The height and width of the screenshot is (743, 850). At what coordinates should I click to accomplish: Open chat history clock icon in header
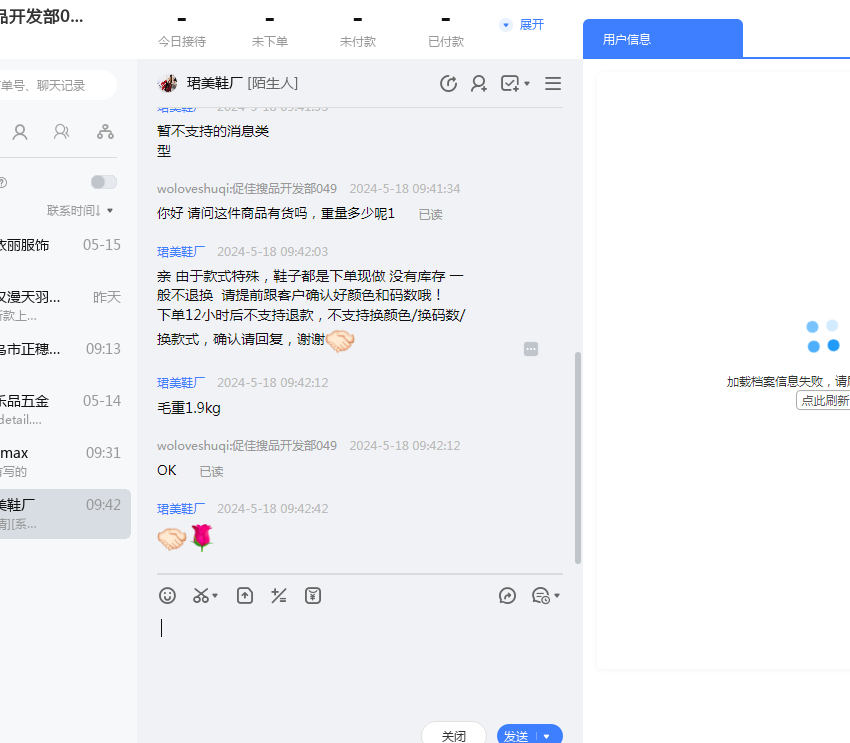coord(448,84)
